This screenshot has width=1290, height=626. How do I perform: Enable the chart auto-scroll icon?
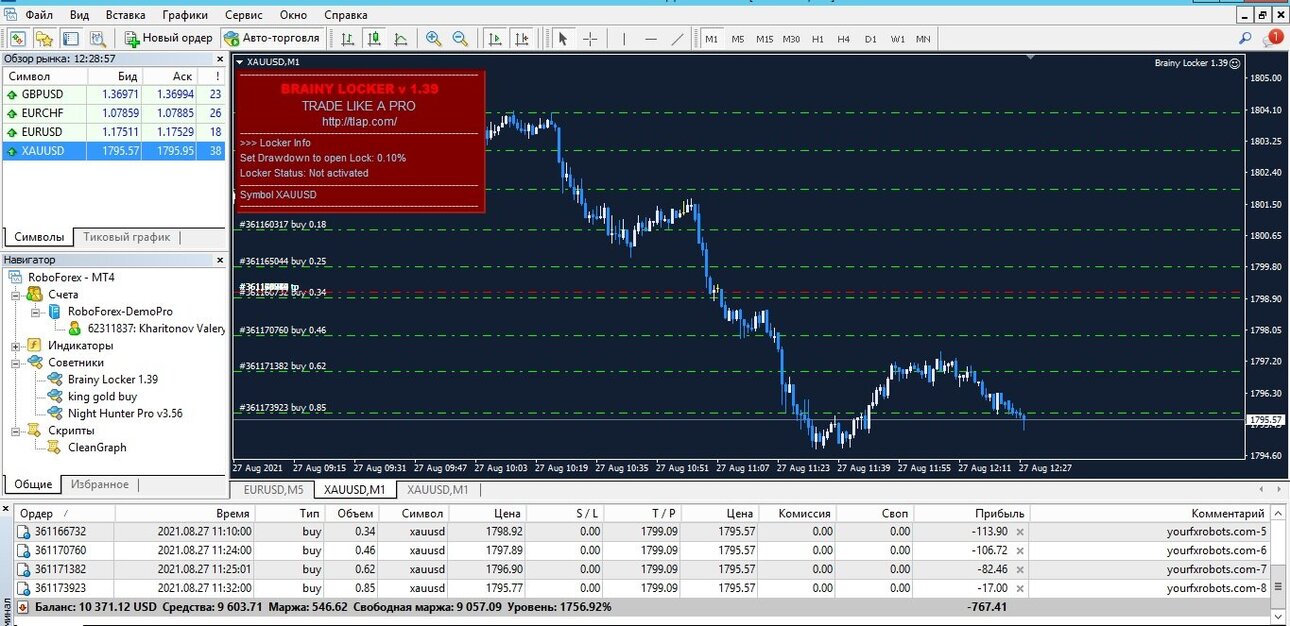pos(494,38)
